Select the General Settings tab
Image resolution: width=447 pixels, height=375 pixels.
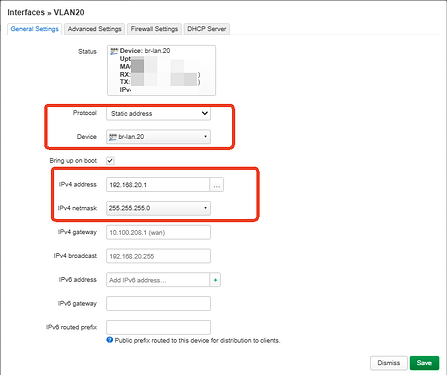[x=35, y=29]
